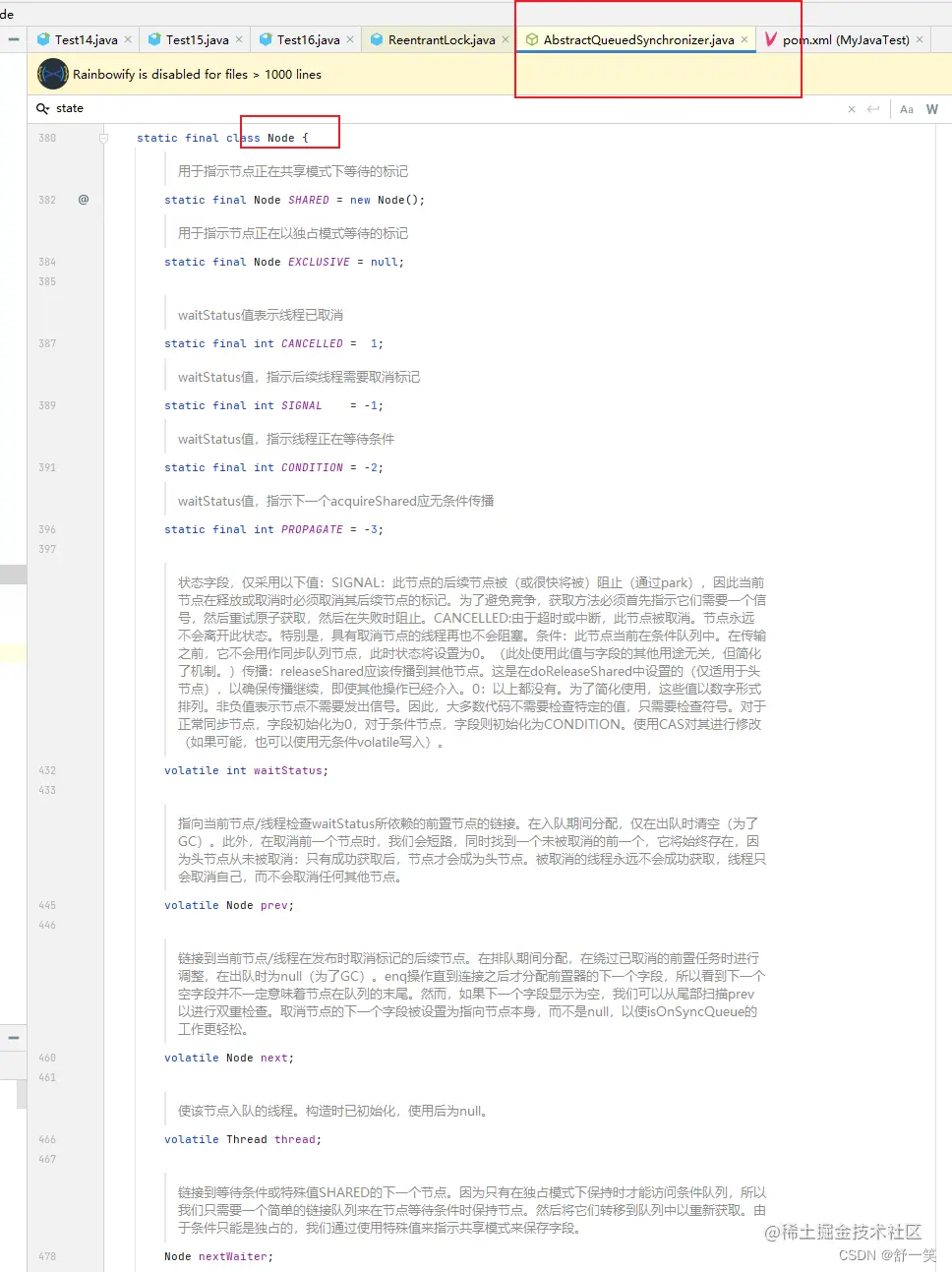Click the CONDITION constant name
The width and height of the screenshot is (952, 1272).
click(x=312, y=468)
